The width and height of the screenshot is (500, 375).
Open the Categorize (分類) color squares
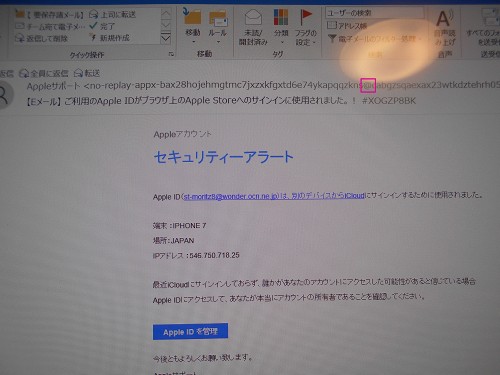coord(281,27)
